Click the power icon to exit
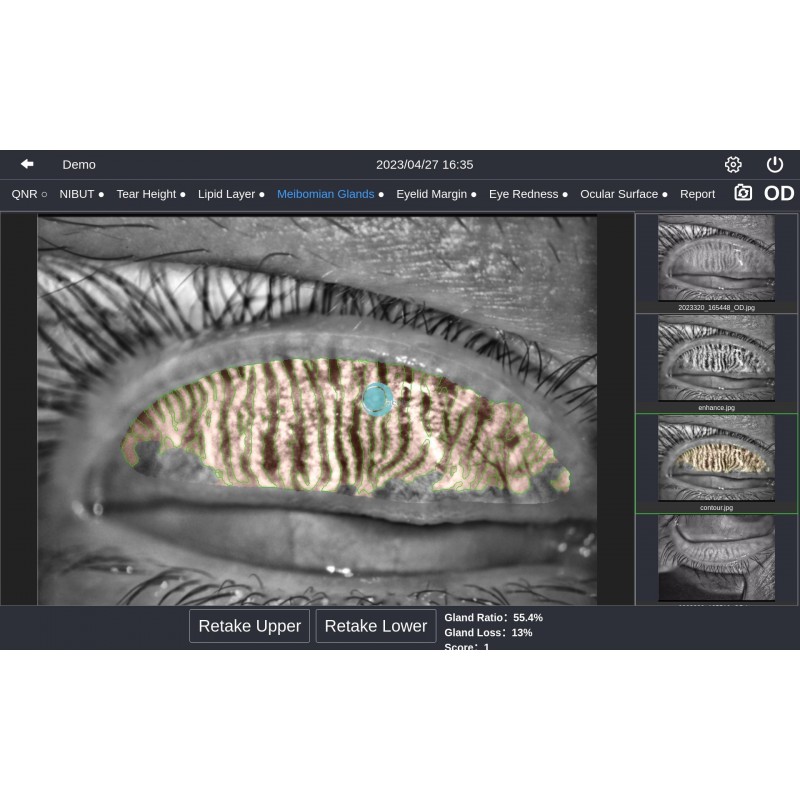 point(774,164)
